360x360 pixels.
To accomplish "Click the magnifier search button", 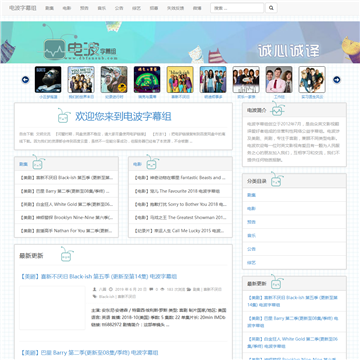I will (271, 8).
